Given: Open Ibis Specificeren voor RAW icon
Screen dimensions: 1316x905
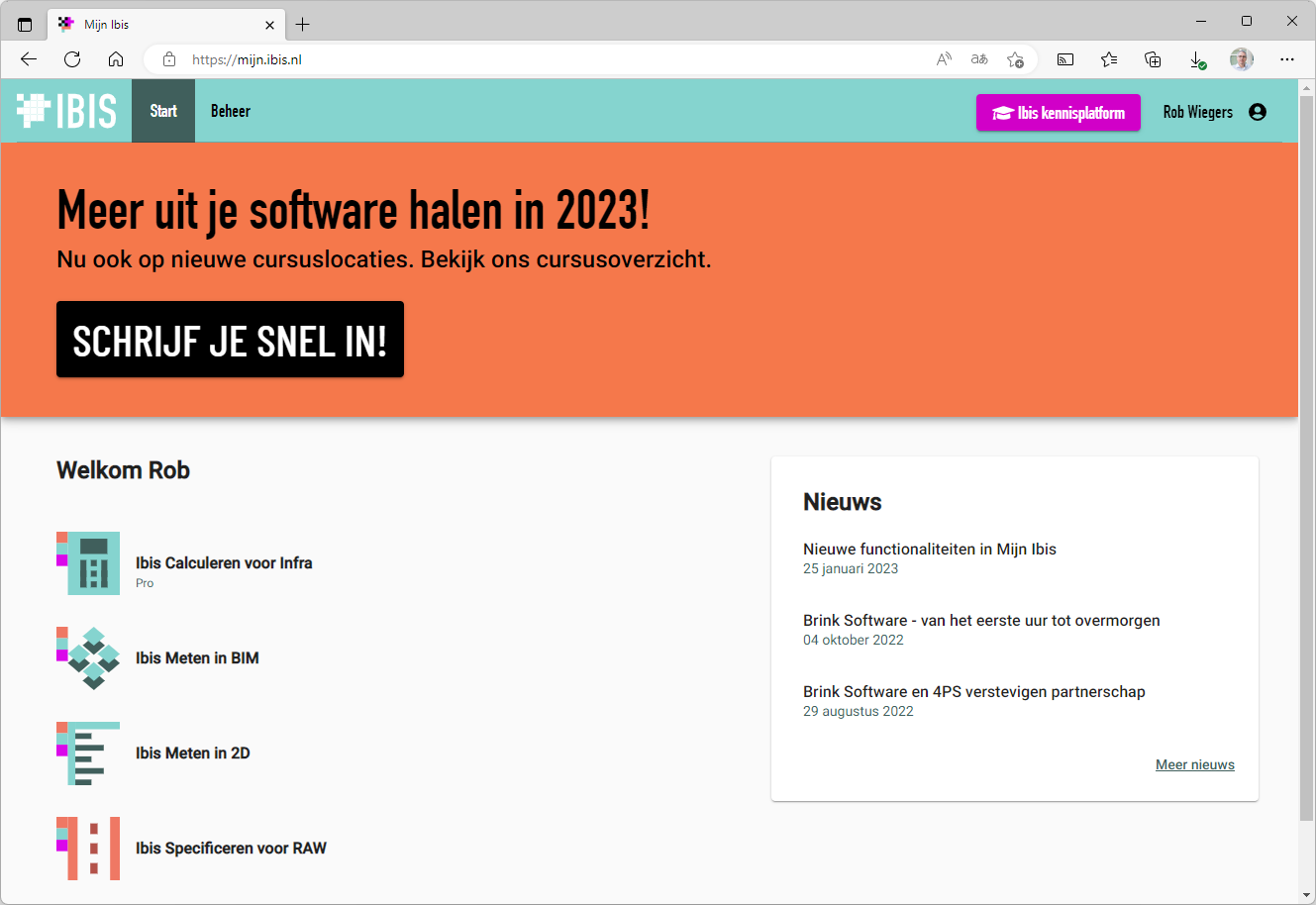Looking at the screenshot, I should coord(88,849).
